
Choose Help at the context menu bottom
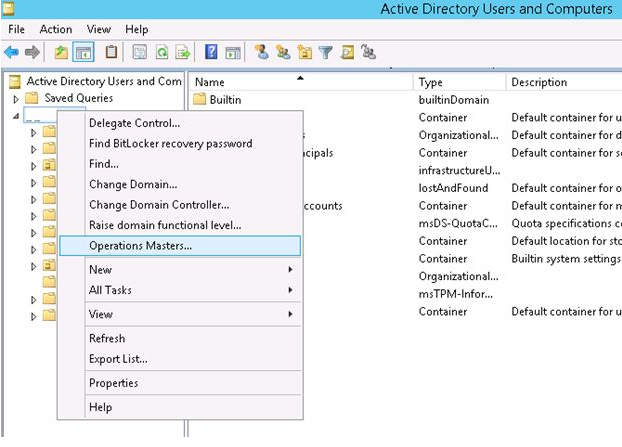point(180,407)
